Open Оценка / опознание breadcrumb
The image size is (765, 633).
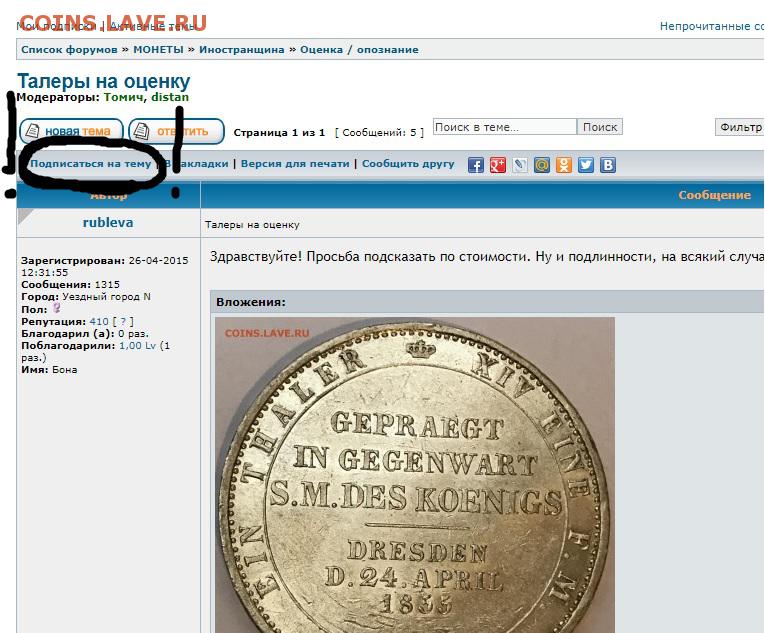coord(359,50)
